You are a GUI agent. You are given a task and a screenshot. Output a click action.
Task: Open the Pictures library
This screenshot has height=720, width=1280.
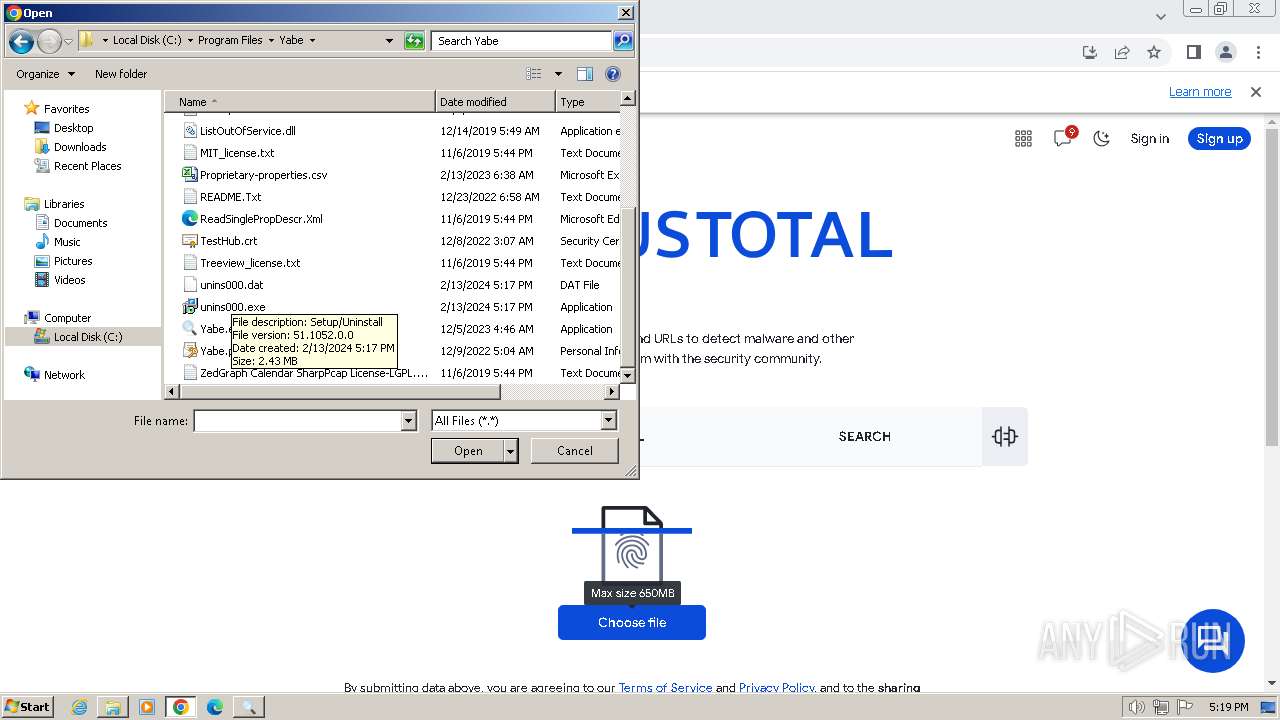(73, 261)
